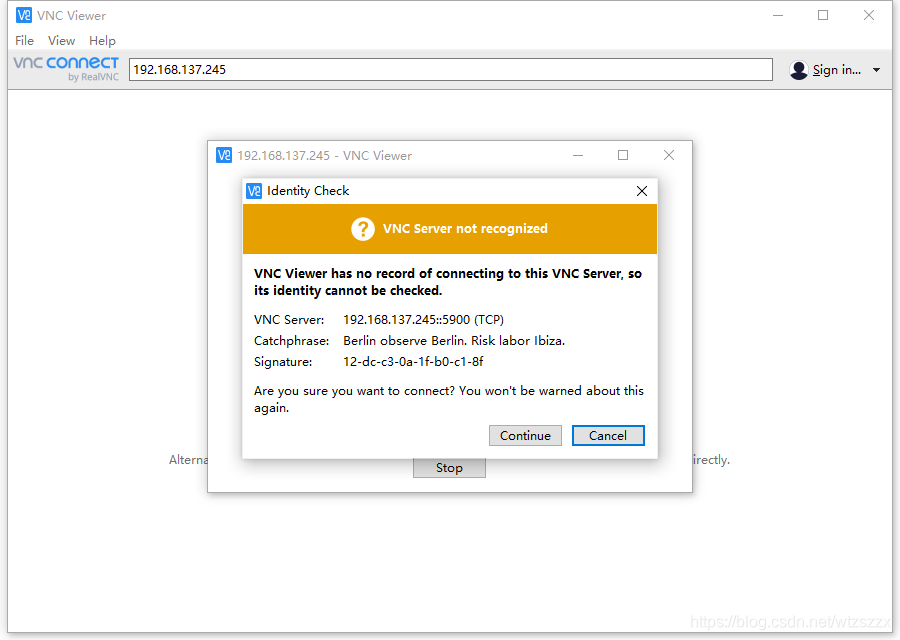Click the VNC Connect by RealVNC logo

pos(66,68)
